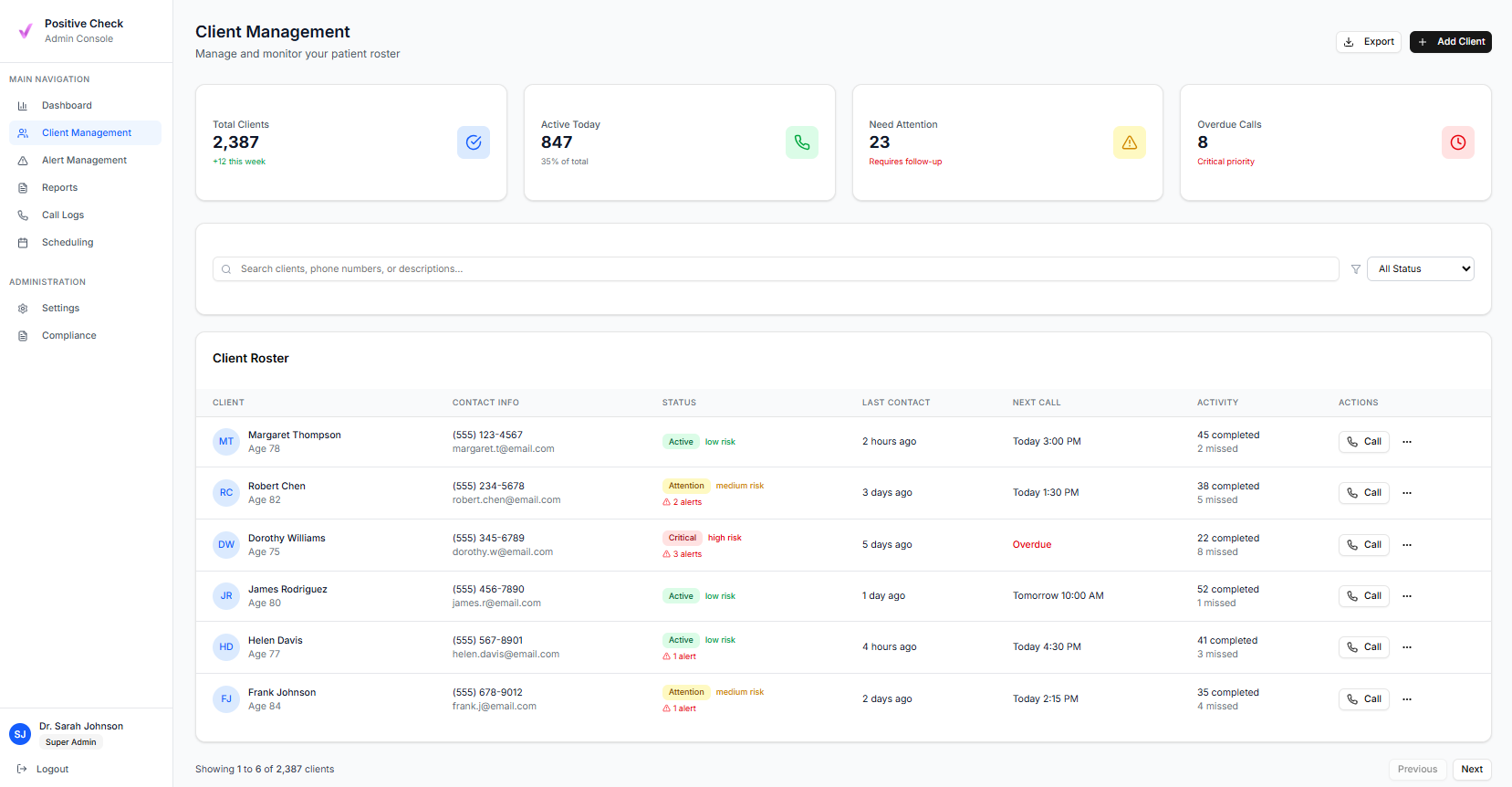Expand row actions menu for Frank Johnson

[x=1406, y=699]
